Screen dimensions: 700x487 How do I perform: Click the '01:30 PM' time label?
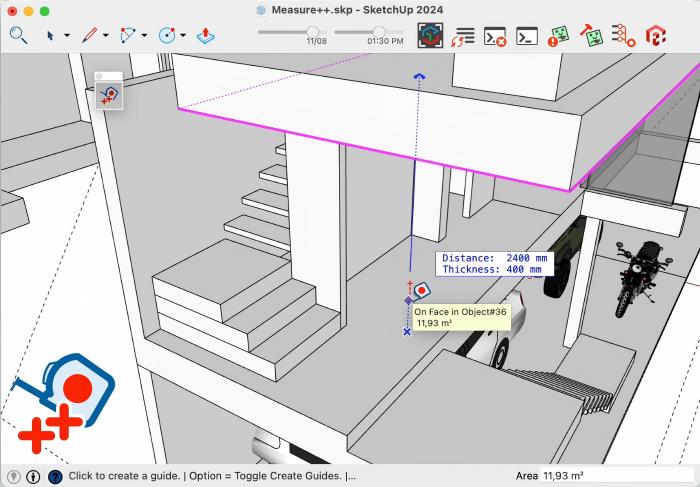[x=385, y=41]
